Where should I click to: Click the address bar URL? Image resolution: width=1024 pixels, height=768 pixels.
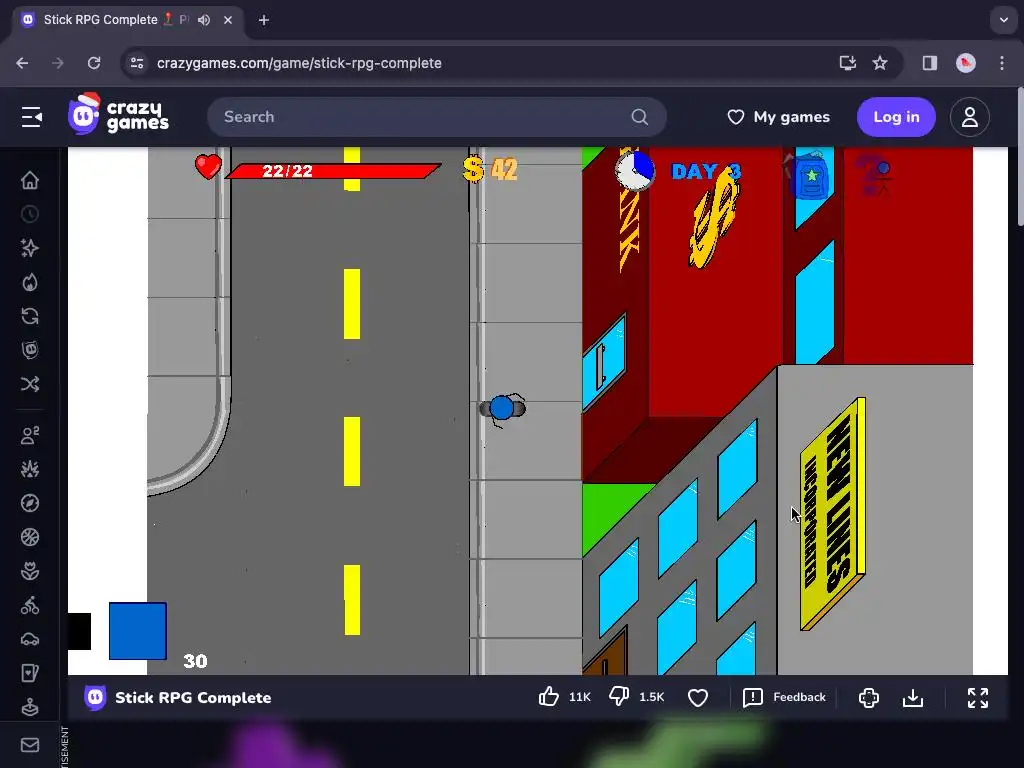(x=299, y=63)
